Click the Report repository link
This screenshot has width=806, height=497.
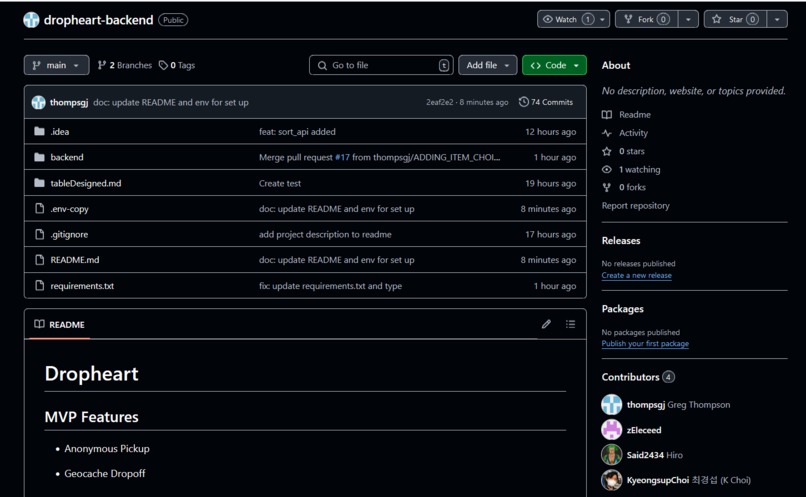[635, 206]
